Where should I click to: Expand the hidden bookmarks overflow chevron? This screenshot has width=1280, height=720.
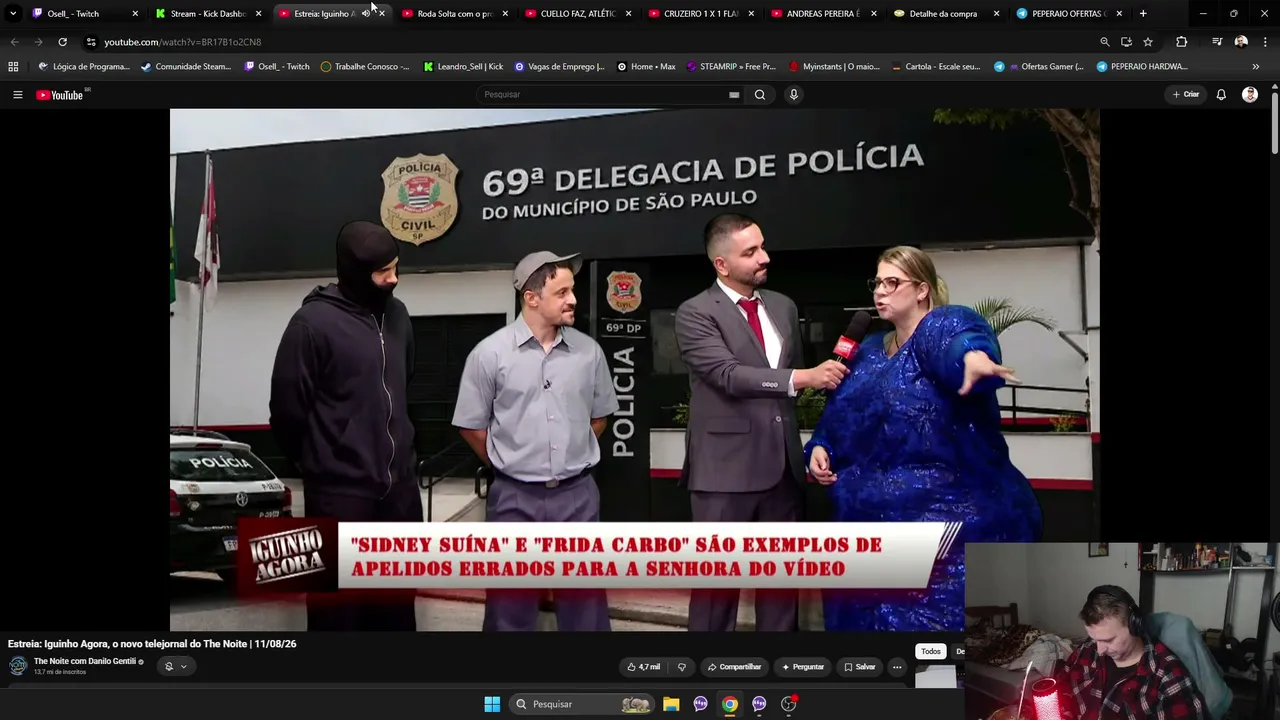[1256, 67]
